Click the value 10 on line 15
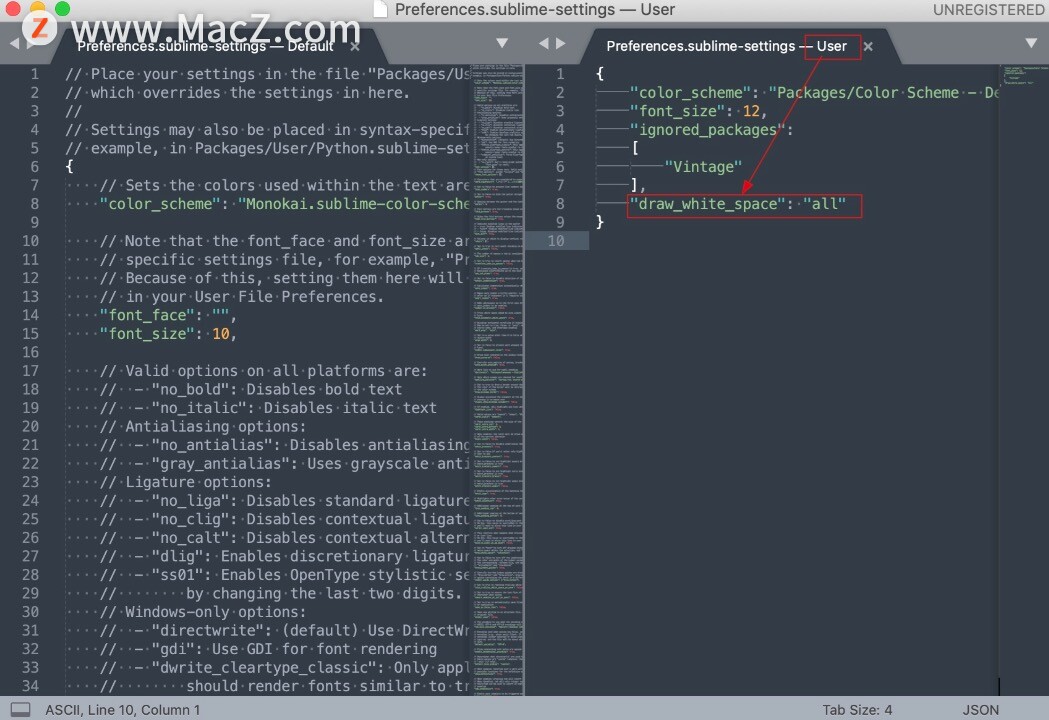 click(x=221, y=333)
